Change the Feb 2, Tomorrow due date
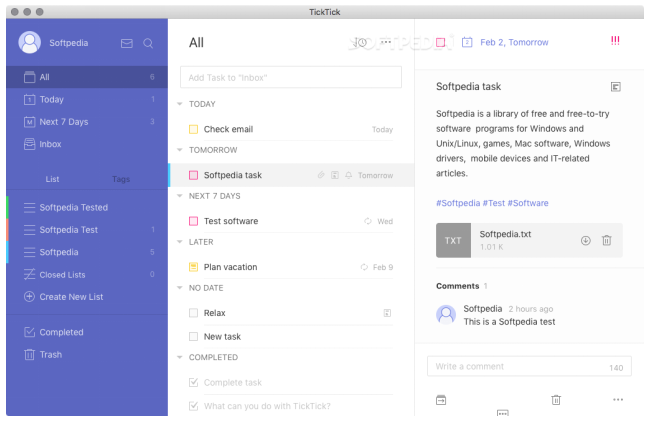 click(x=514, y=42)
